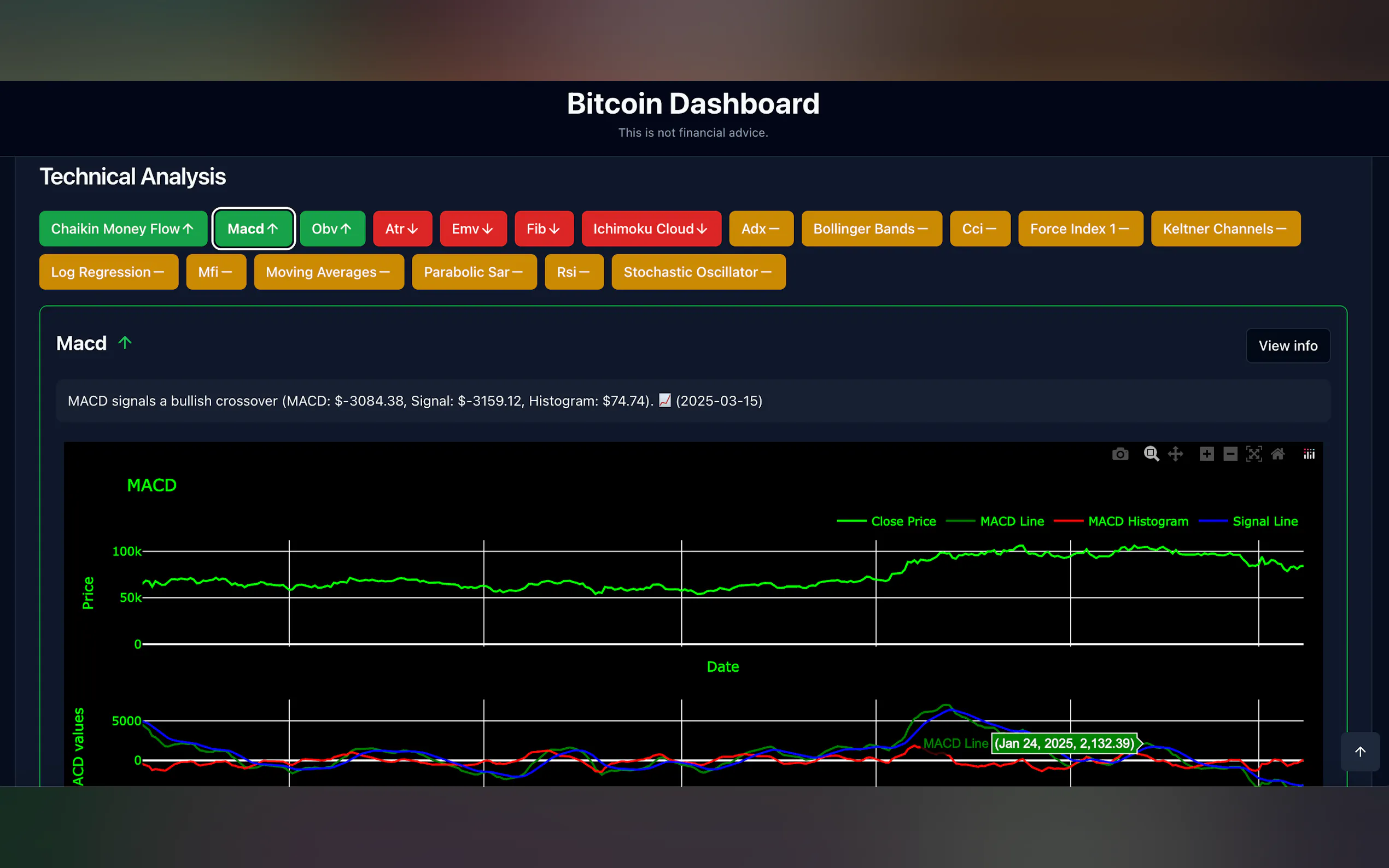Toggle MACD Line trace in legend

[1011, 521]
